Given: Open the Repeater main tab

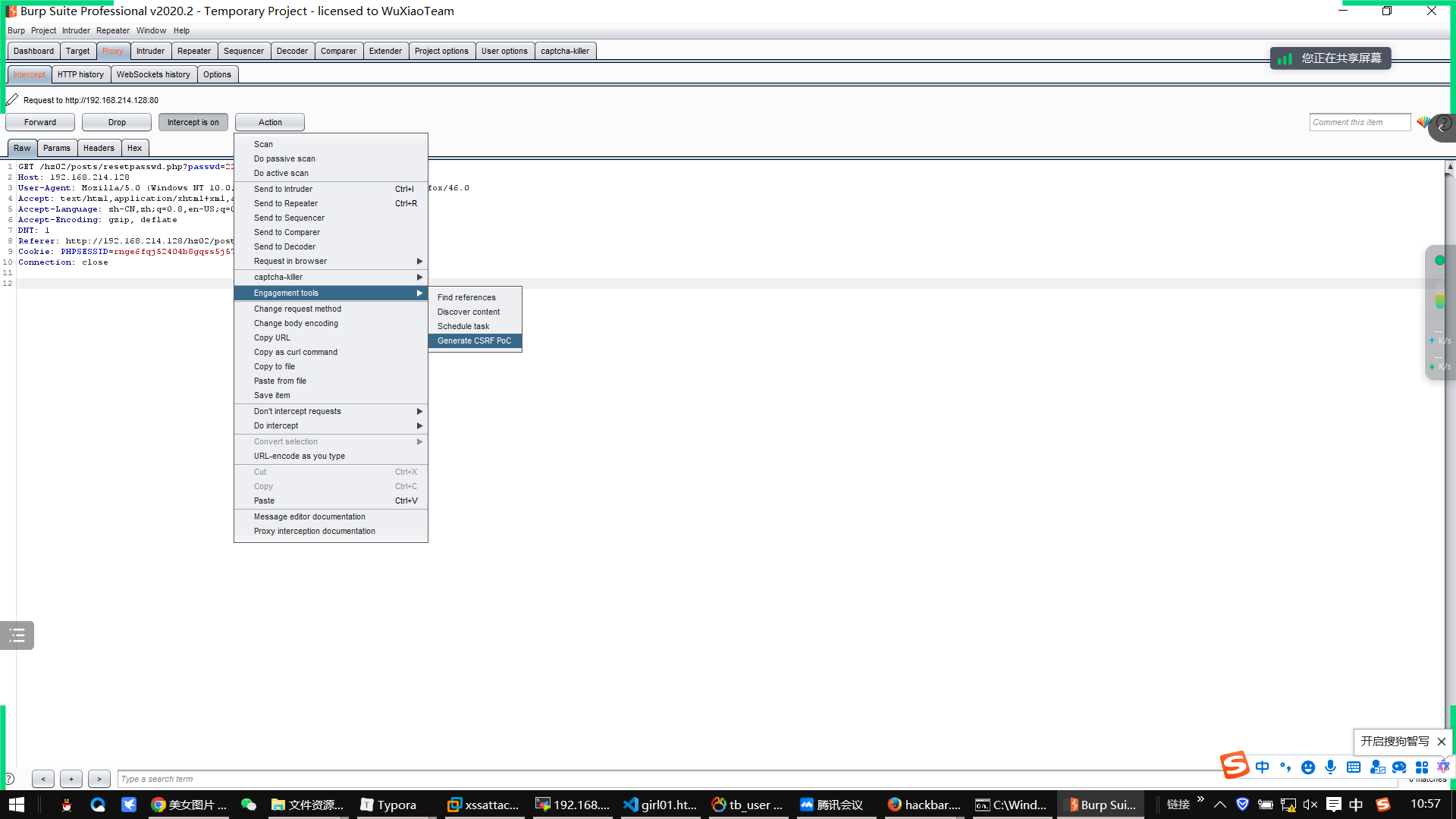Looking at the screenshot, I should coord(194,51).
